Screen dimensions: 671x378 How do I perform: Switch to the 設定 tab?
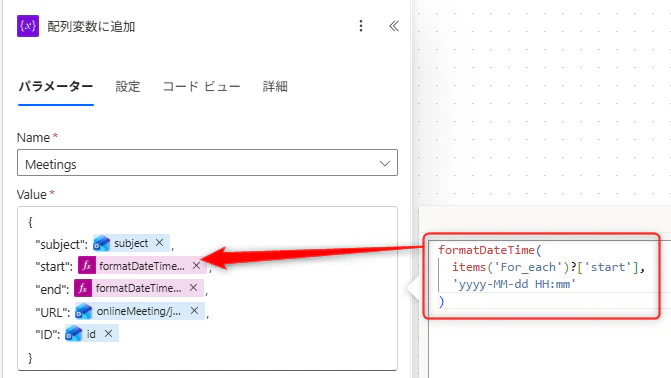pyautogui.click(x=128, y=86)
